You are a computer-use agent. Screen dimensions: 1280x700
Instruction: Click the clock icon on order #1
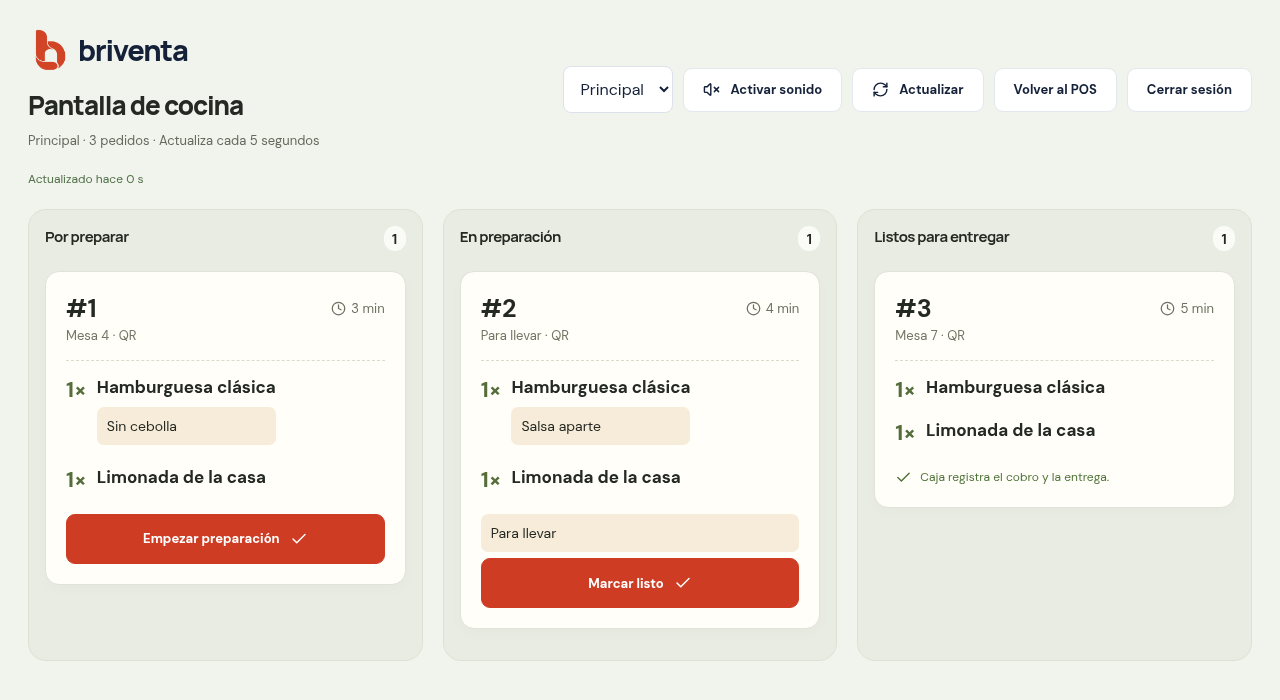(338, 308)
